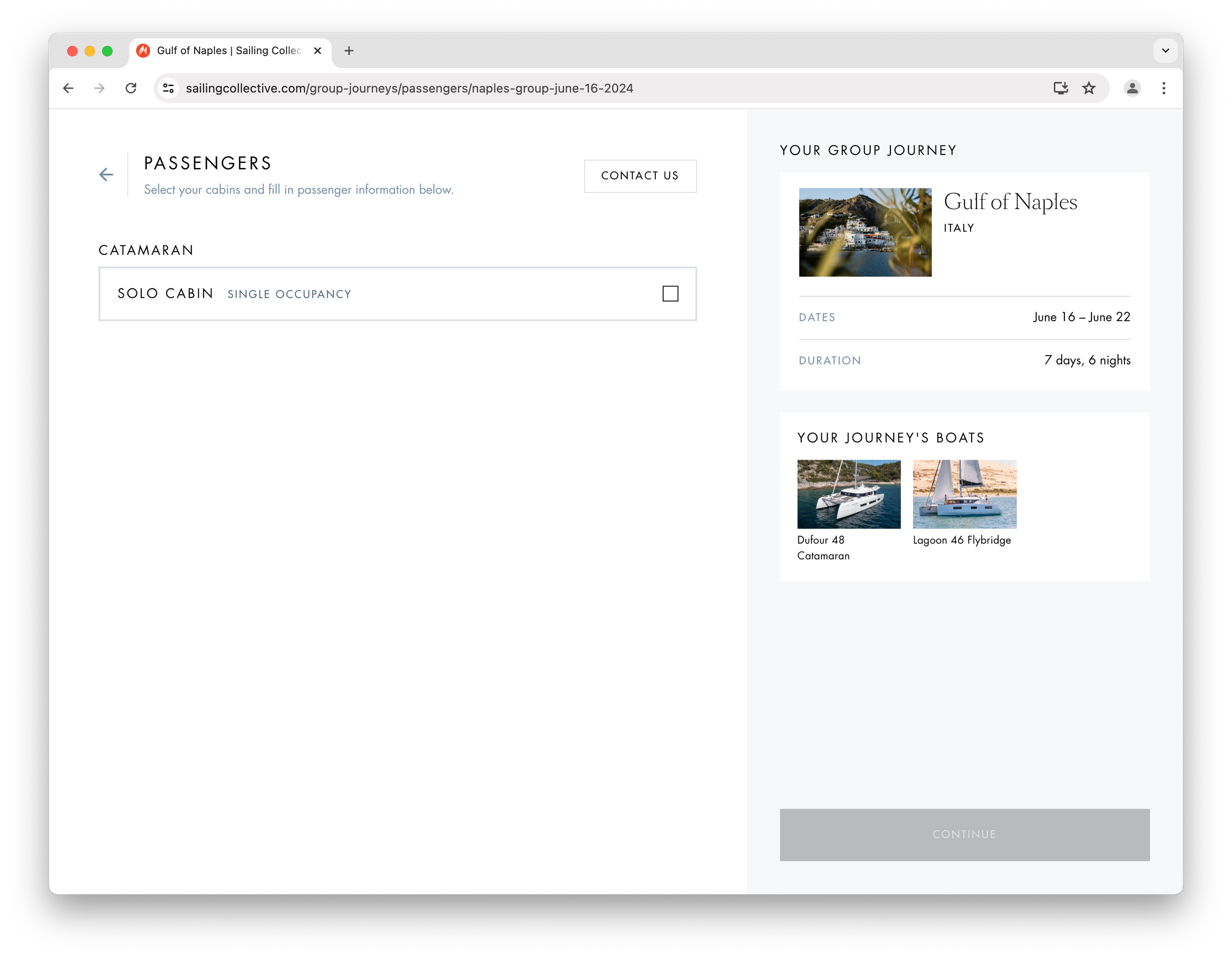This screenshot has height=959, width=1232.
Task: Click the Contact Us button
Action: pos(640,176)
